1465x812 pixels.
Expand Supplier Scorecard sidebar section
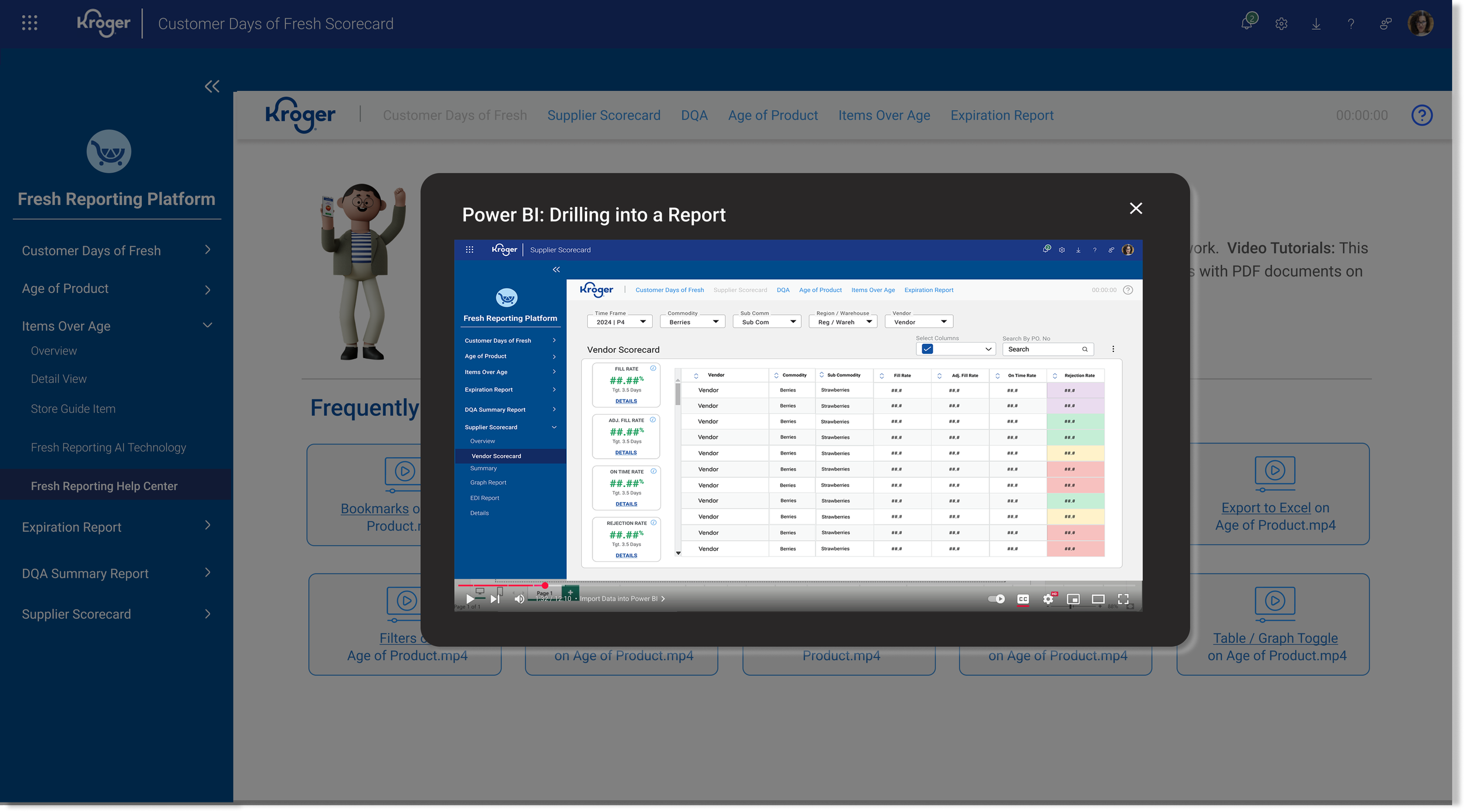(x=207, y=614)
